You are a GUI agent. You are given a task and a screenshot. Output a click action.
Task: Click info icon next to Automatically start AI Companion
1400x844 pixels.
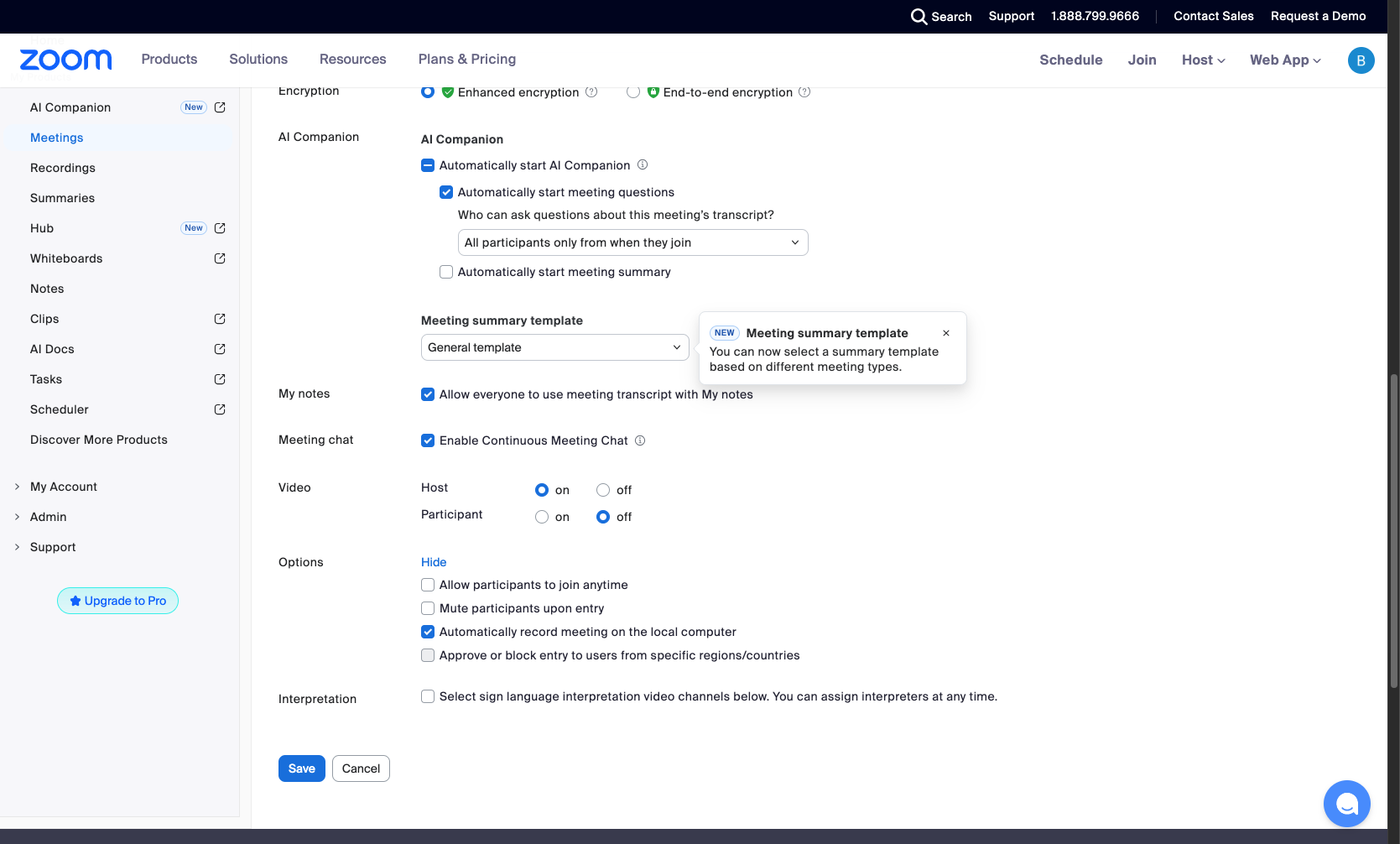(643, 165)
